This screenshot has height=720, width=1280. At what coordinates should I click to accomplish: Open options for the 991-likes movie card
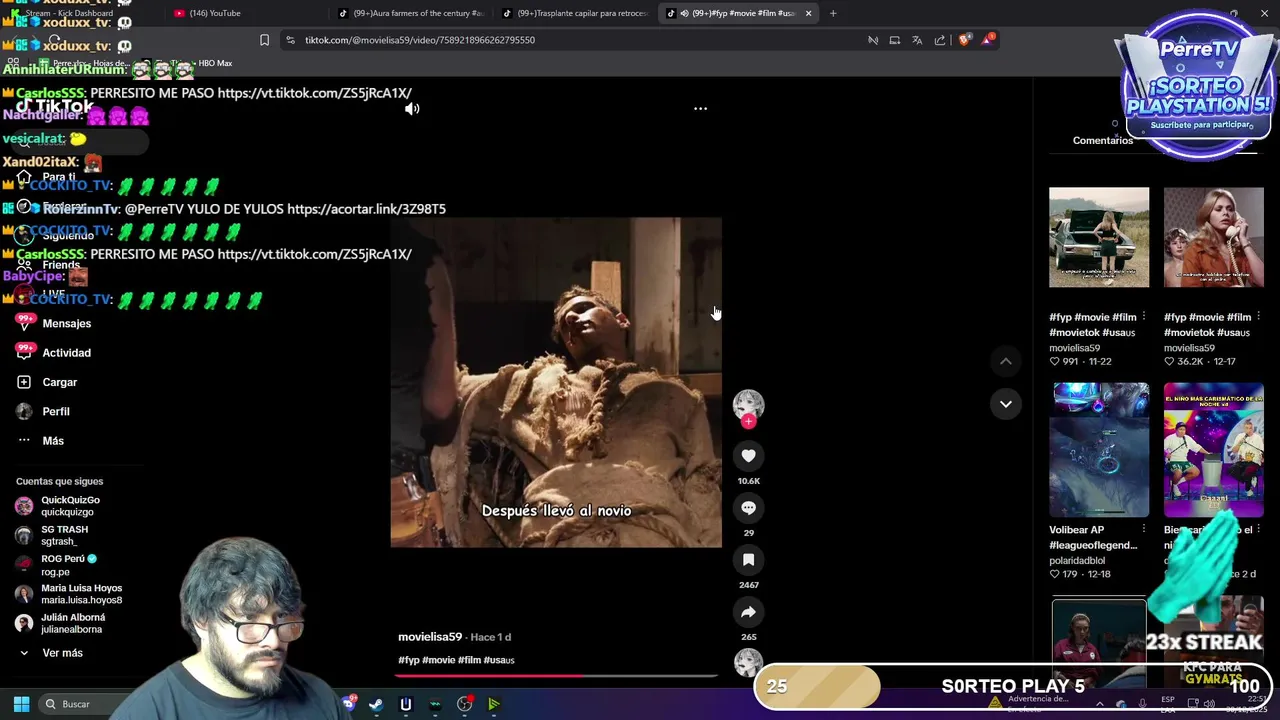pos(1144,317)
